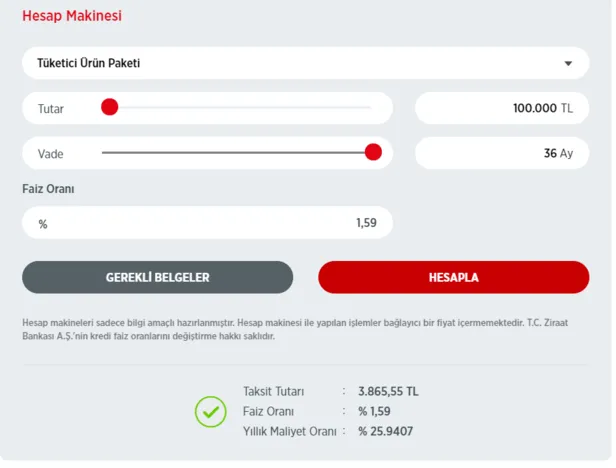Focus the 36 Ay term field
This screenshot has height=468, width=616.
pos(501,153)
